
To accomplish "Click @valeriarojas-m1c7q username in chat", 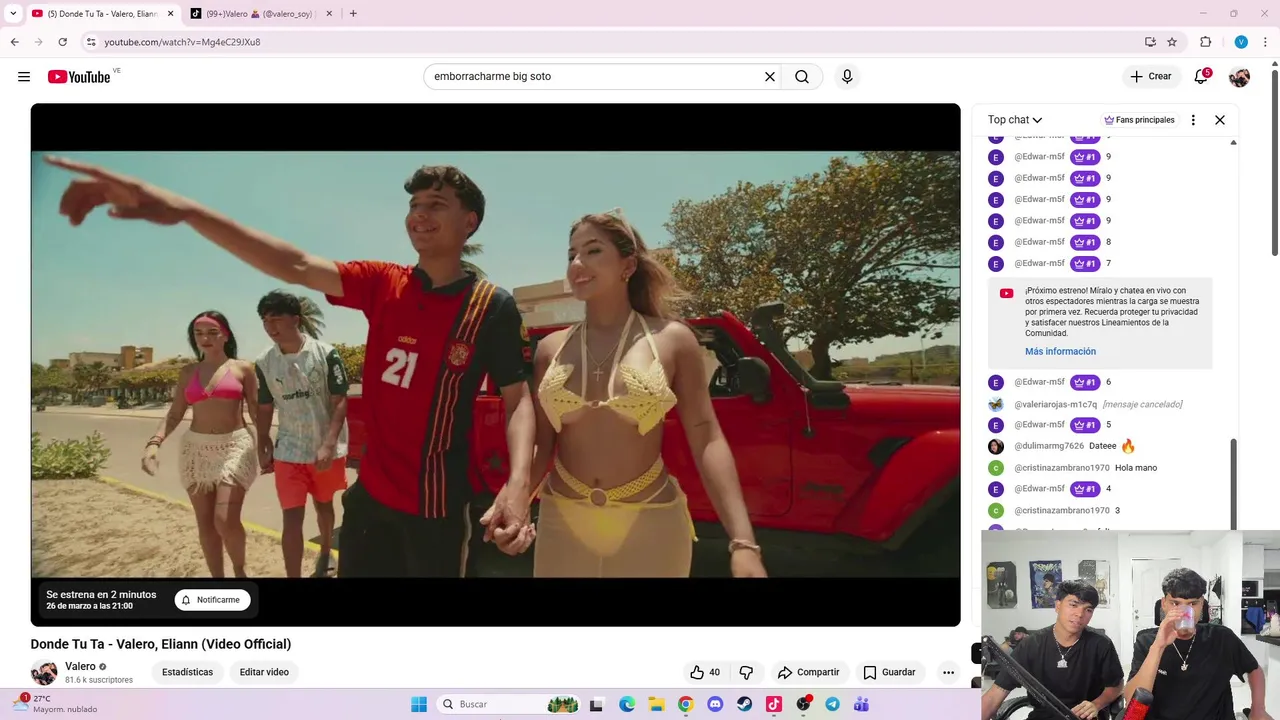I will click(x=1055, y=404).
